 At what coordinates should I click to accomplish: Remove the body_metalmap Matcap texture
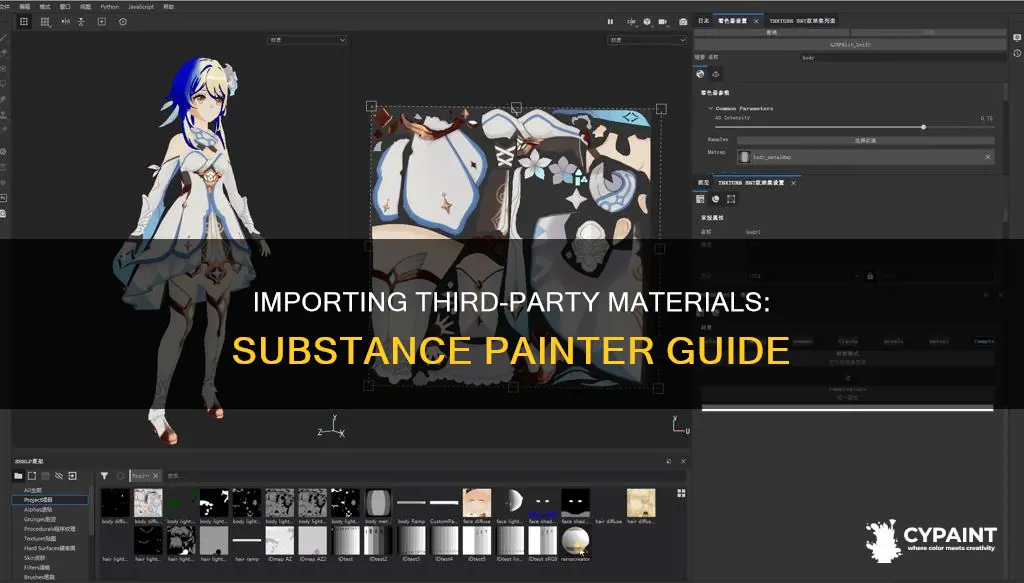987,157
